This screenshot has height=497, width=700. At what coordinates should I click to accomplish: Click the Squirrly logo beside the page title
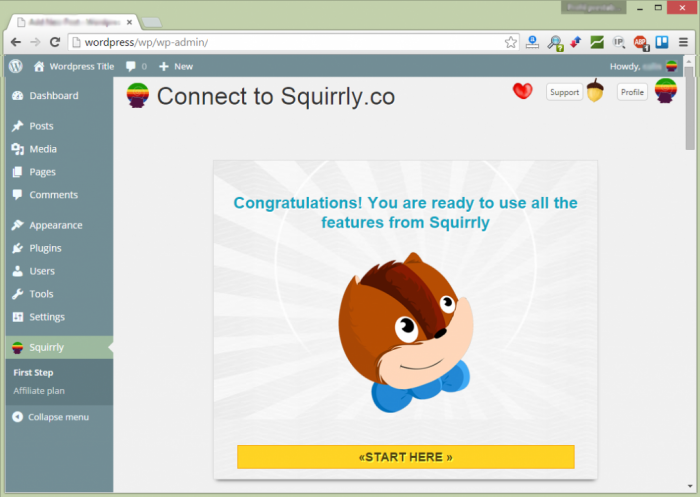coord(138,95)
